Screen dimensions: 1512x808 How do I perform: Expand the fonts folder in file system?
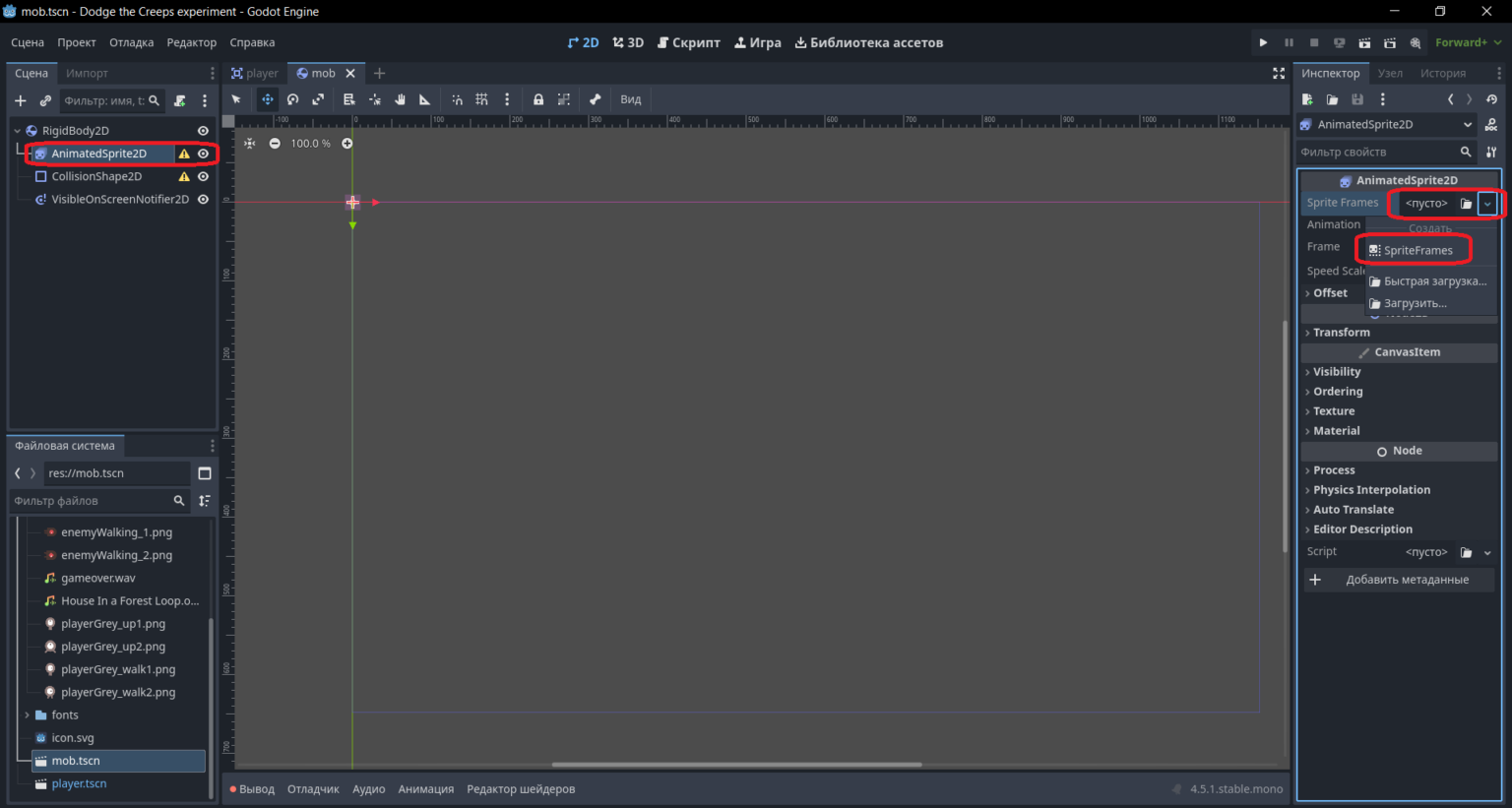tap(27, 715)
